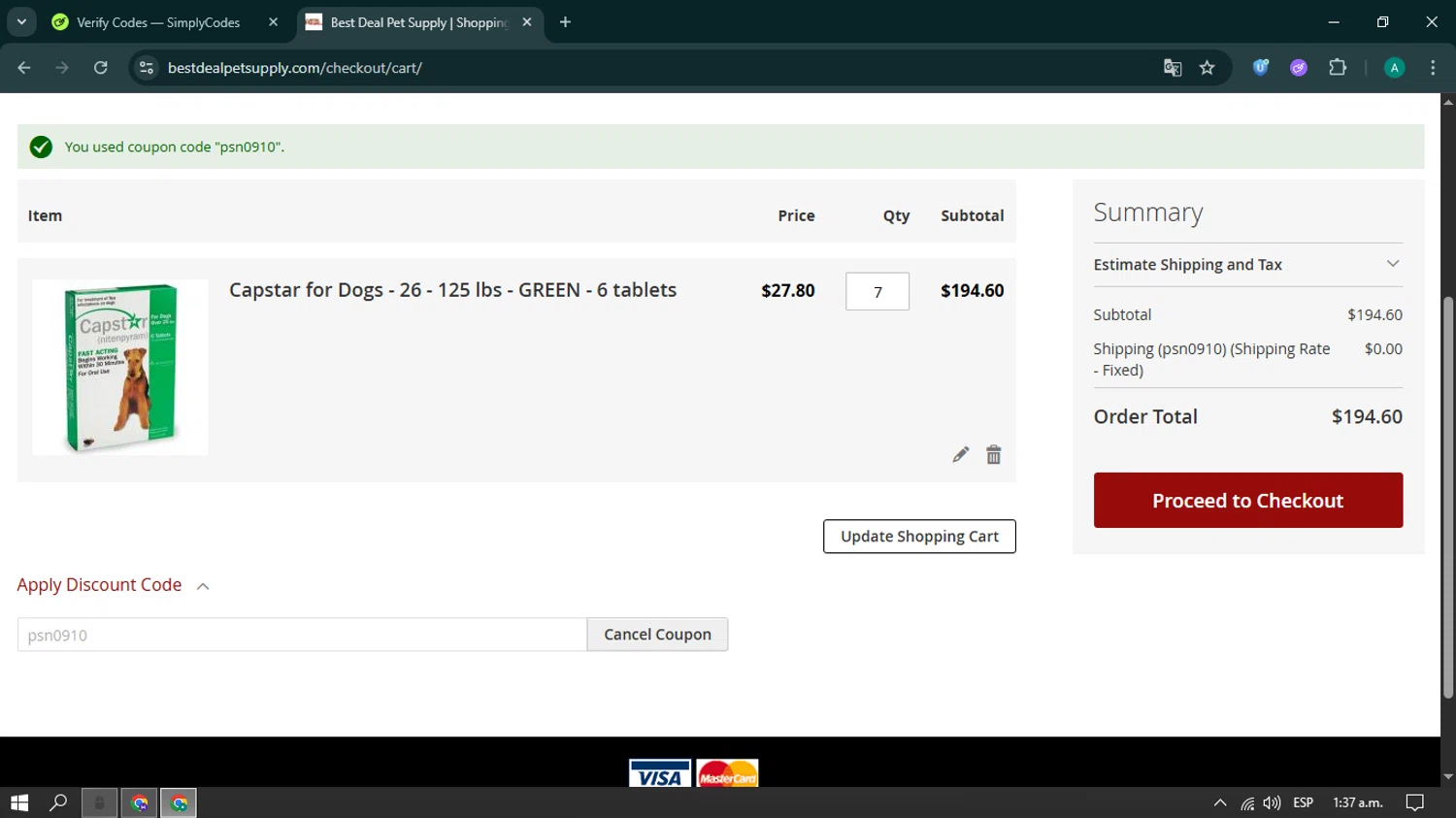Click the address bar URL

(x=294, y=68)
